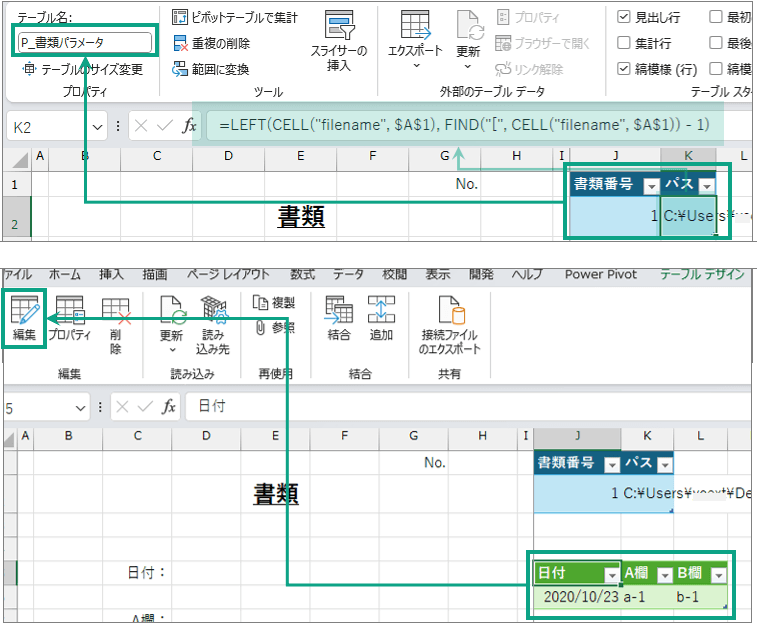757x625 pixels.
Task: Switch to the テーブル デザイン tab
Action: click(702, 275)
